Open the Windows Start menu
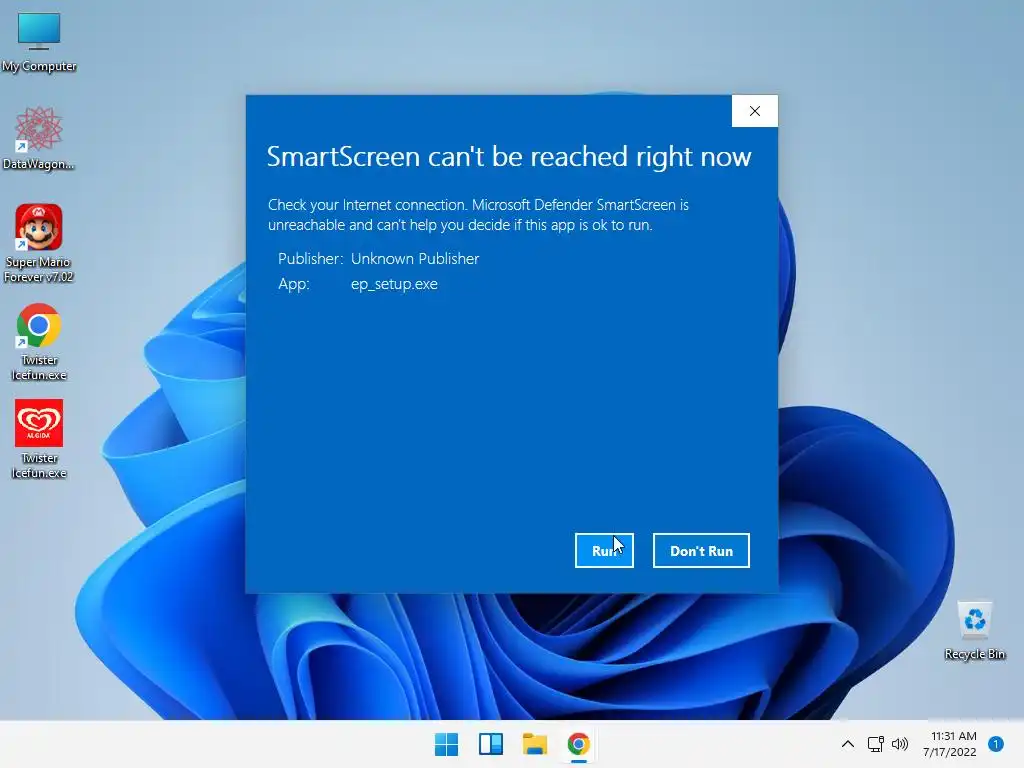Viewport: 1024px width, 768px height. tap(447, 744)
